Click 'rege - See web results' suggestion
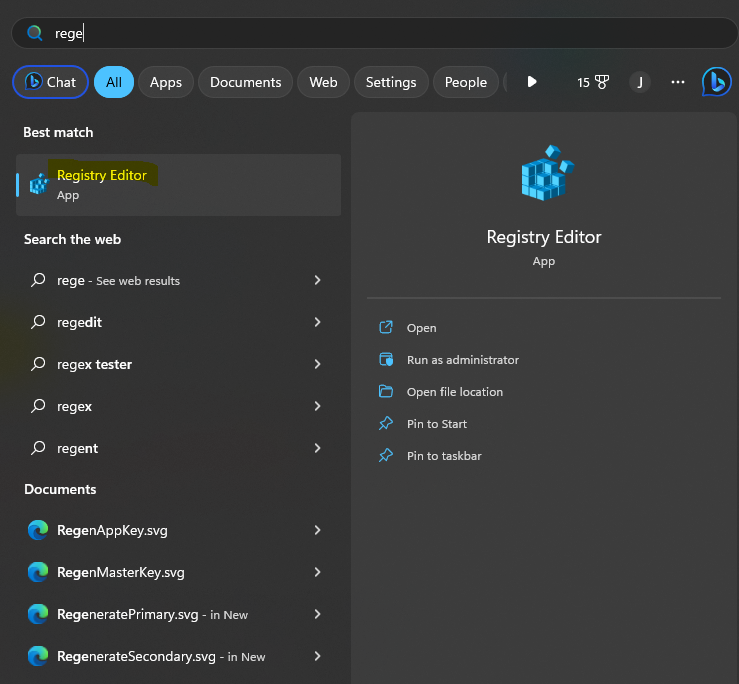 coord(179,280)
